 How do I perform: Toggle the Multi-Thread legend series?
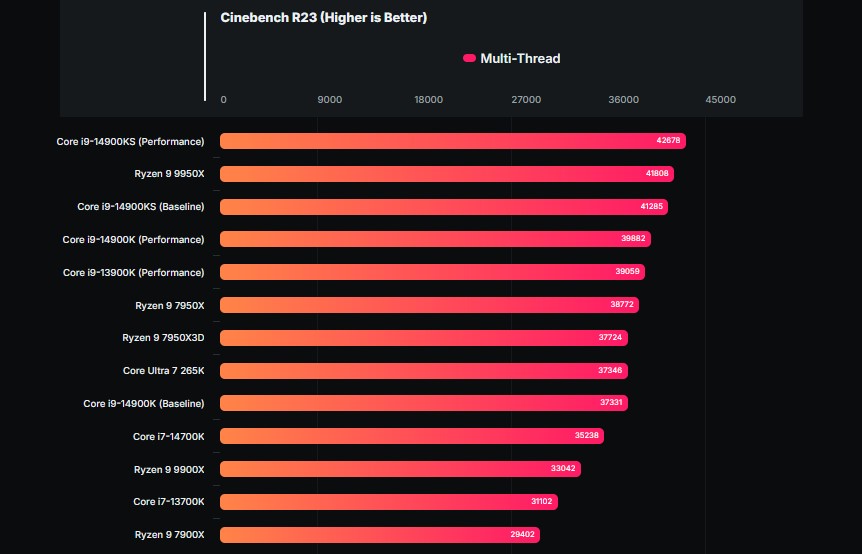[x=519, y=59]
